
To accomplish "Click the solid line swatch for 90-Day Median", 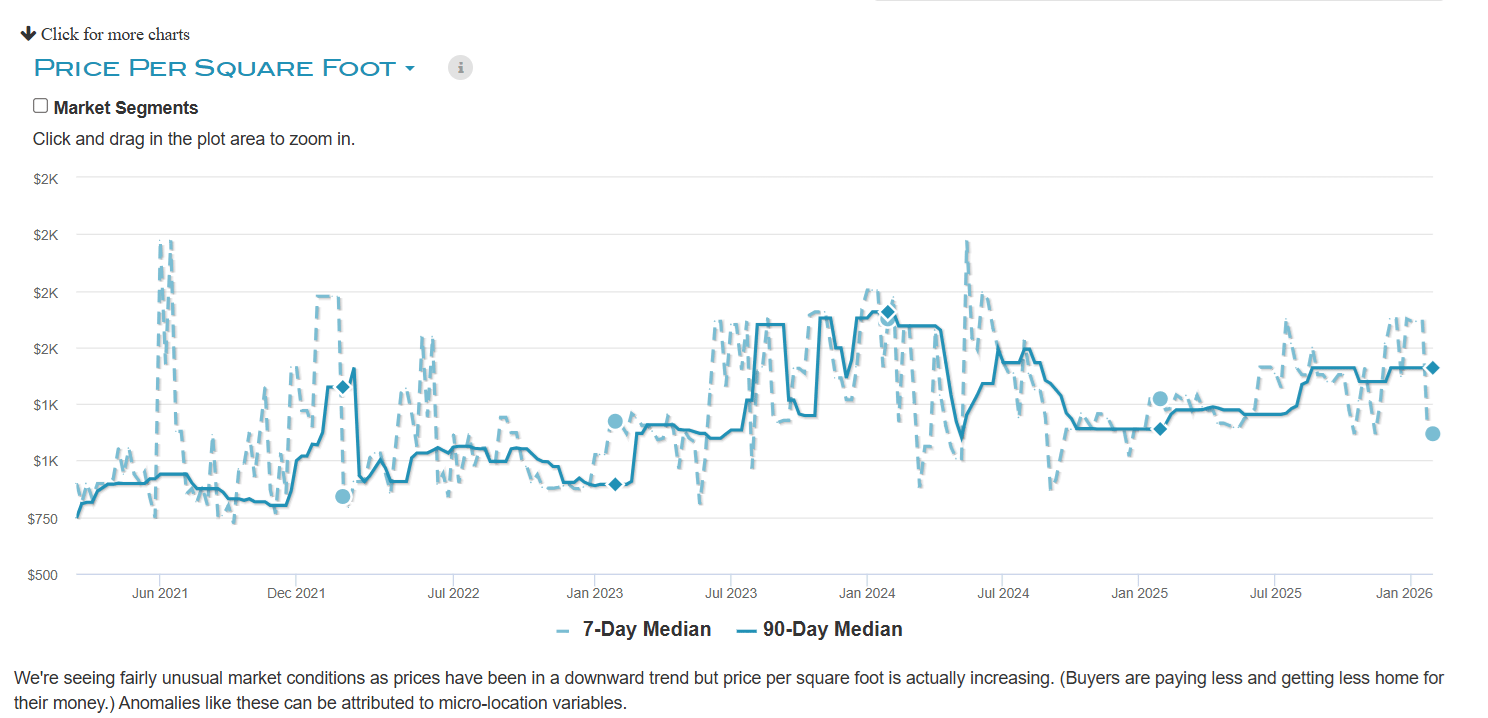I will [746, 630].
